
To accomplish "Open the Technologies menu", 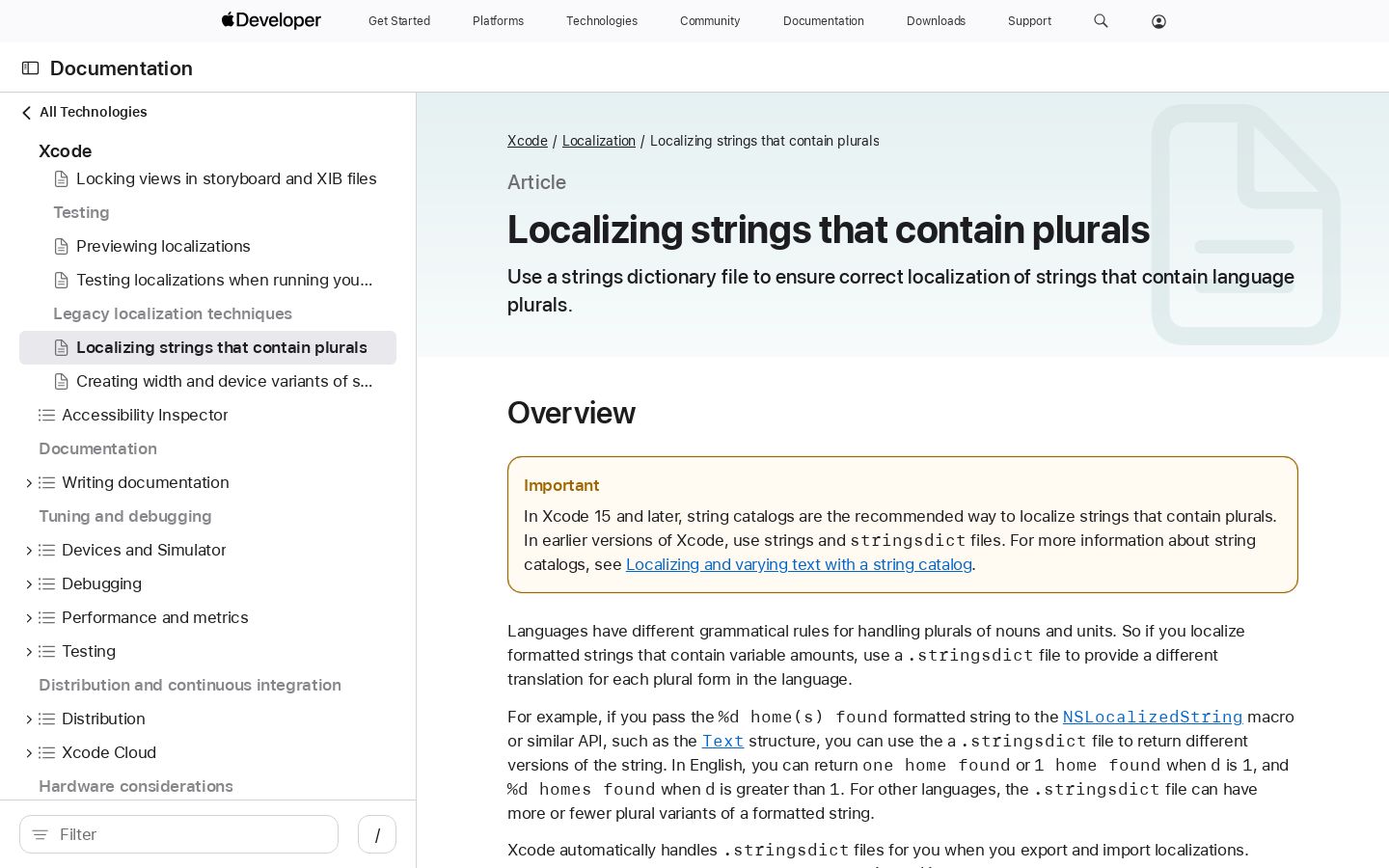I will (x=602, y=21).
